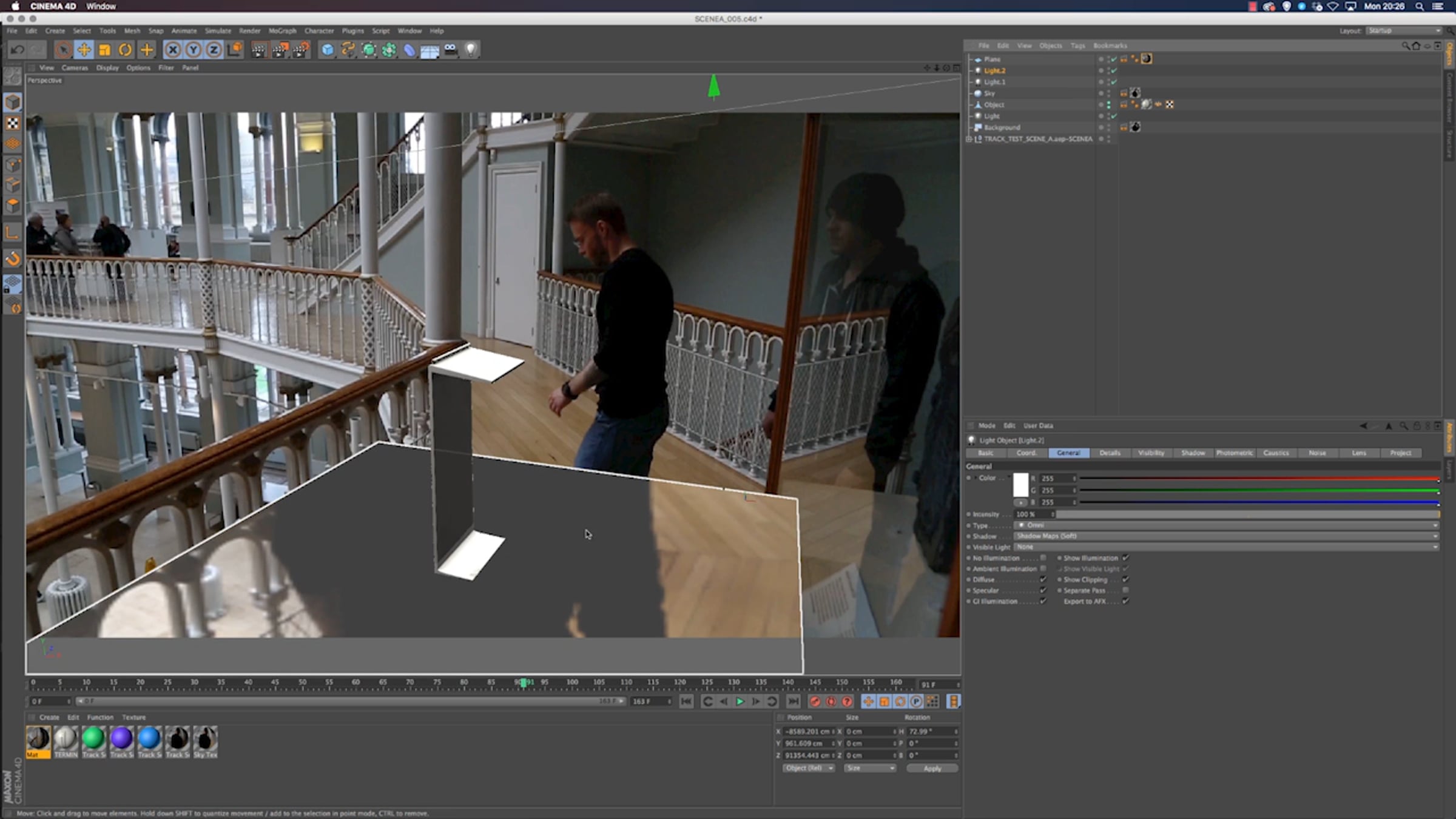Select the Scale tool
Screen dimensions: 1456x819
(x=104, y=50)
